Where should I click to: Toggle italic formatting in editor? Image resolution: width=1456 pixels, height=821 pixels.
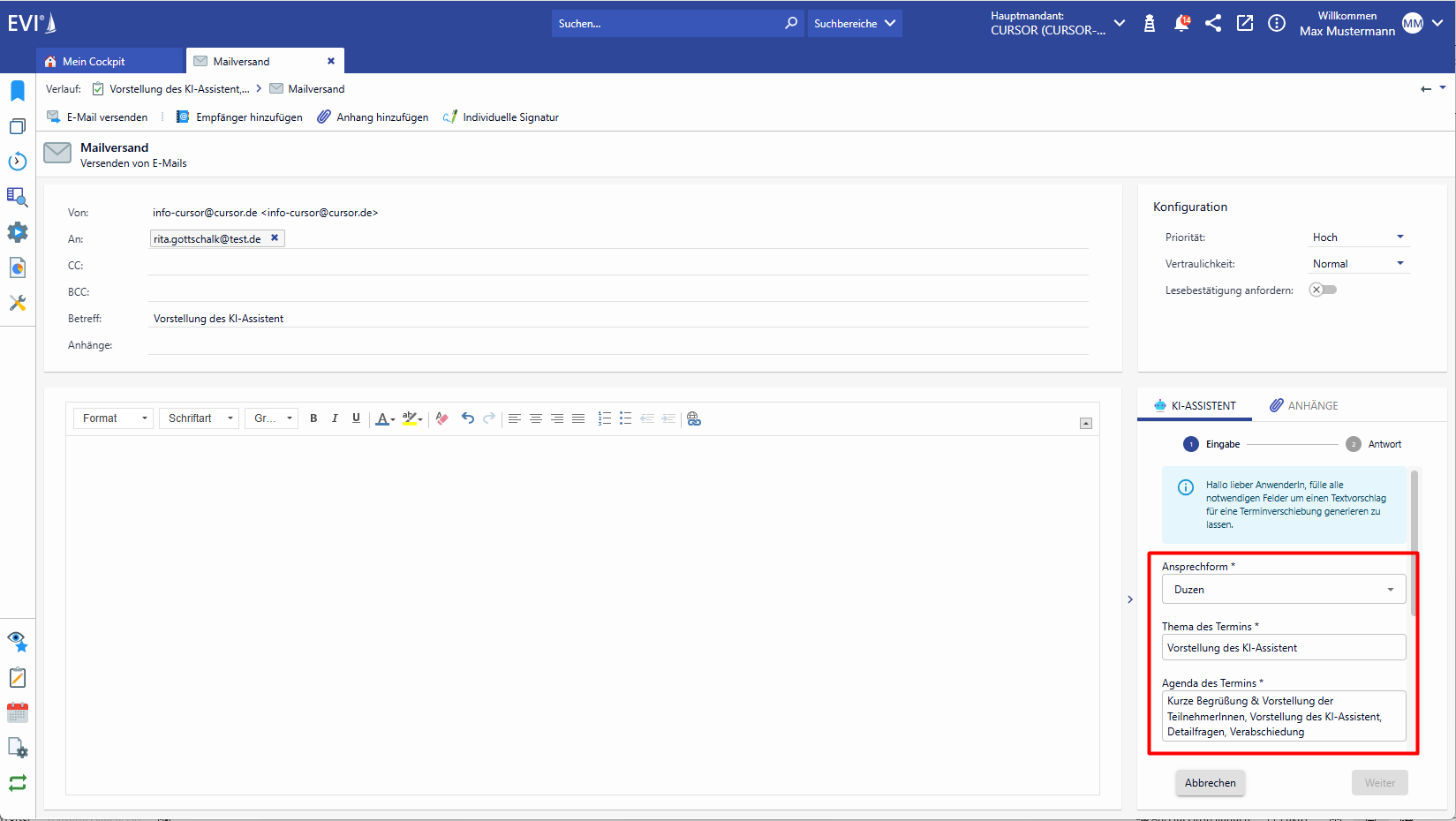point(335,418)
